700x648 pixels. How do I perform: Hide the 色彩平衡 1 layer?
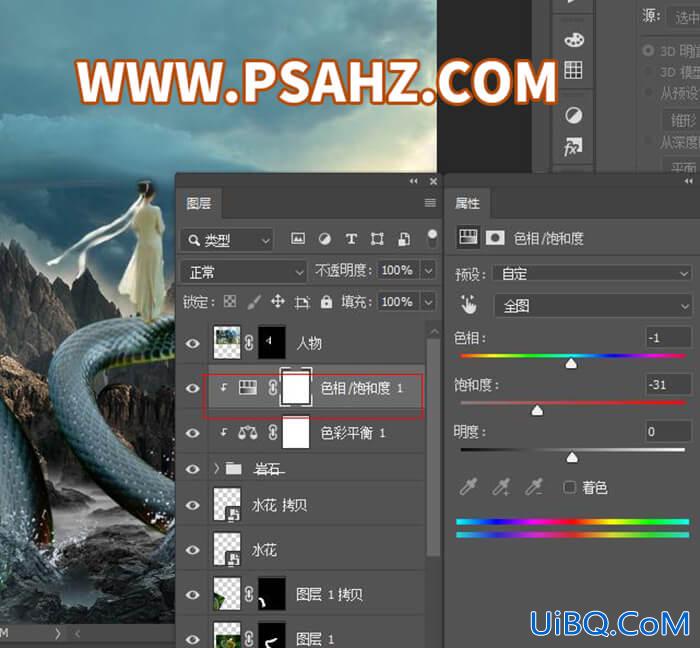[193, 433]
